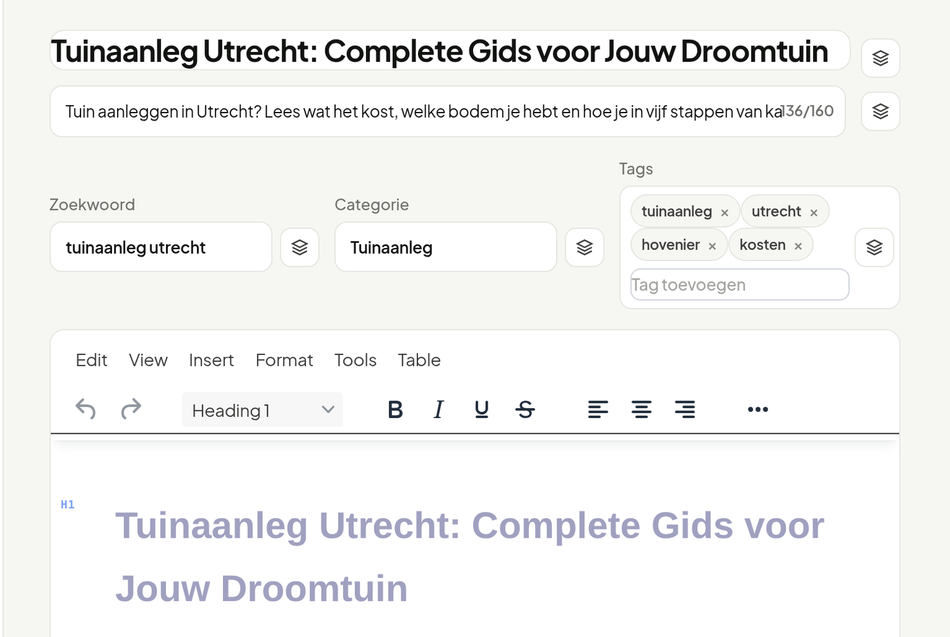Click the layers icon beside the Tags box
The height and width of the screenshot is (637, 950).
874,247
